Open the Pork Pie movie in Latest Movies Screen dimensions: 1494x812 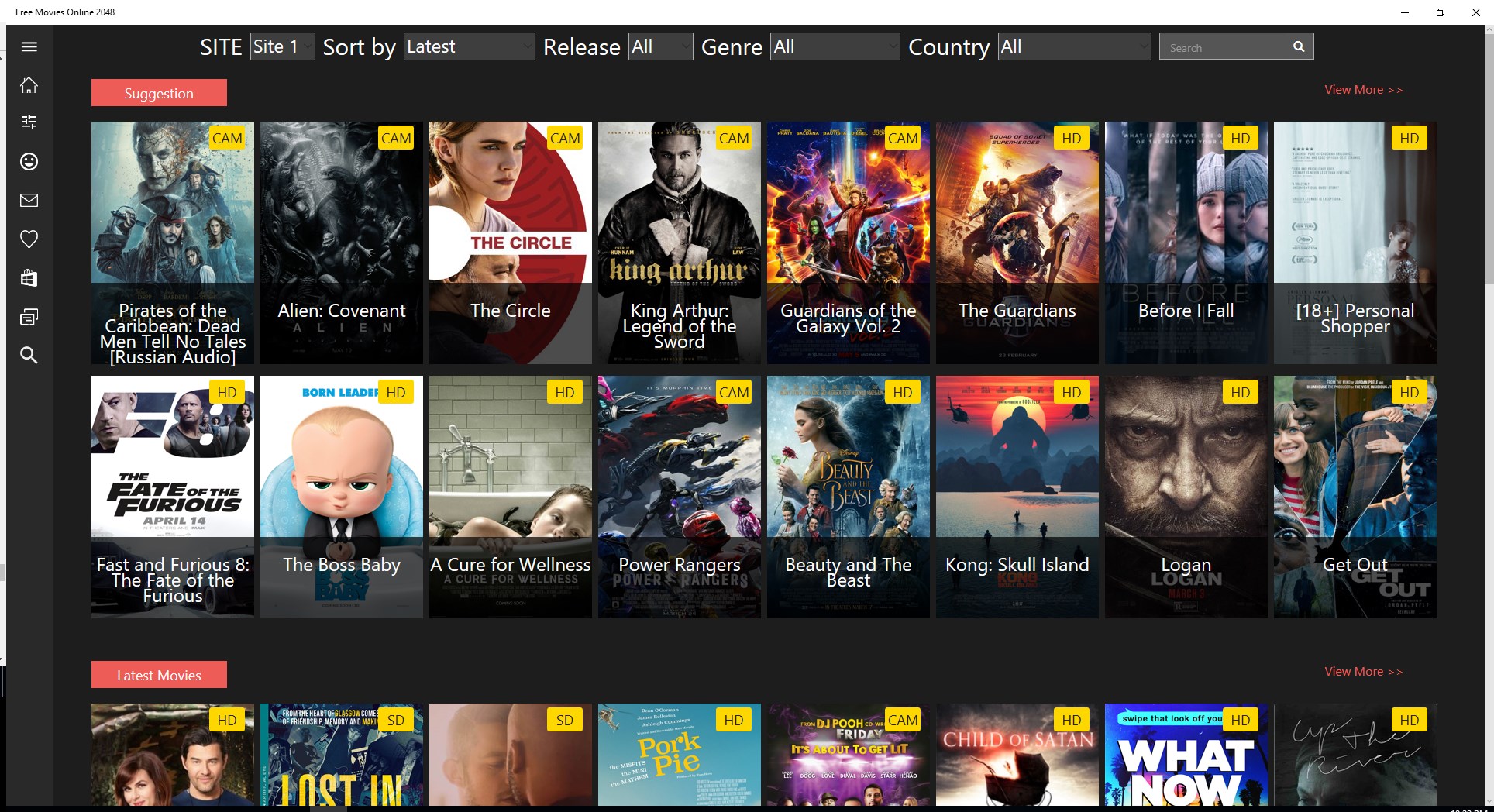click(x=680, y=755)
